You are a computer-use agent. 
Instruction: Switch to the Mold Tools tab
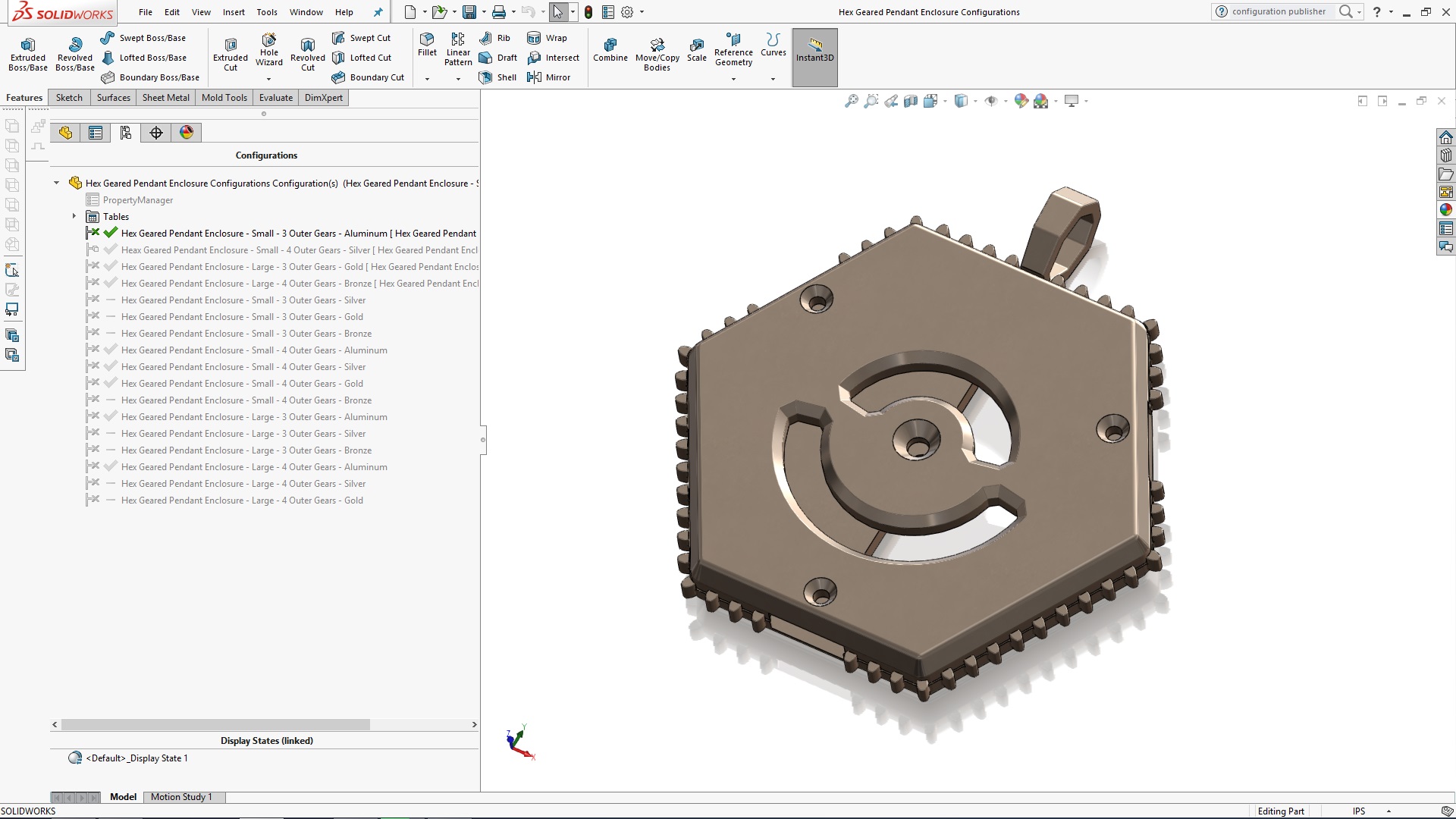click(x=224, y=97)
